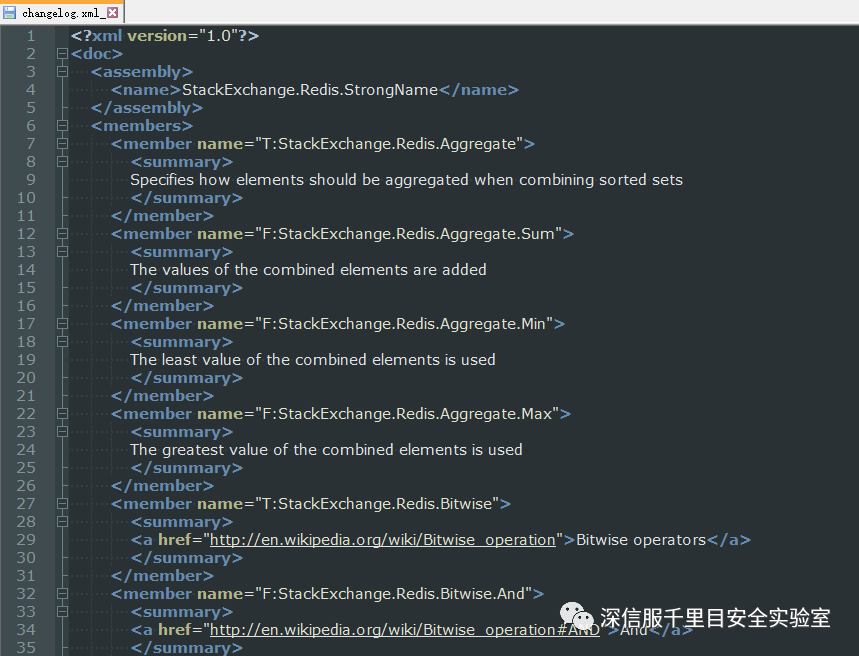This screenshot has width=859, height=656.
Task: Open the Bitwise_operation Wikipedia link on line 29
Action: pos(382,540)
